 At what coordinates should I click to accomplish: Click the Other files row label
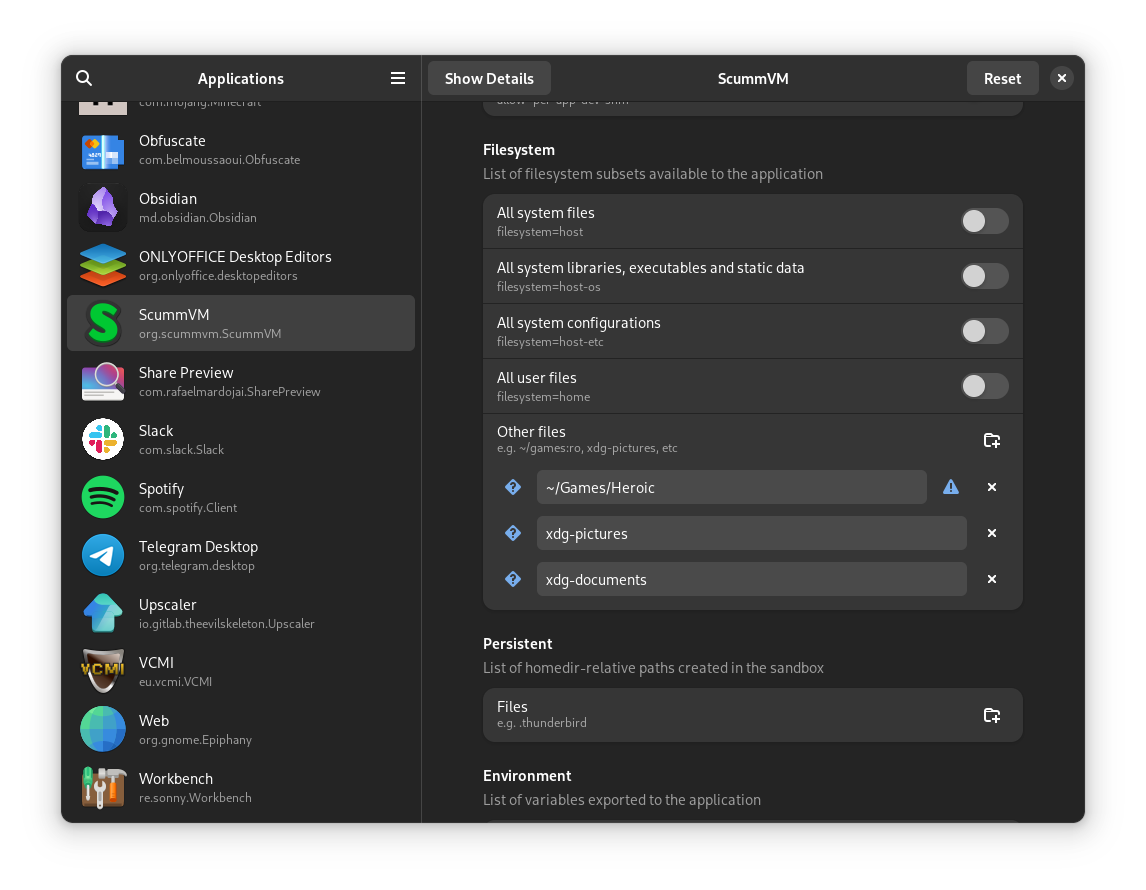pos(531,431)
